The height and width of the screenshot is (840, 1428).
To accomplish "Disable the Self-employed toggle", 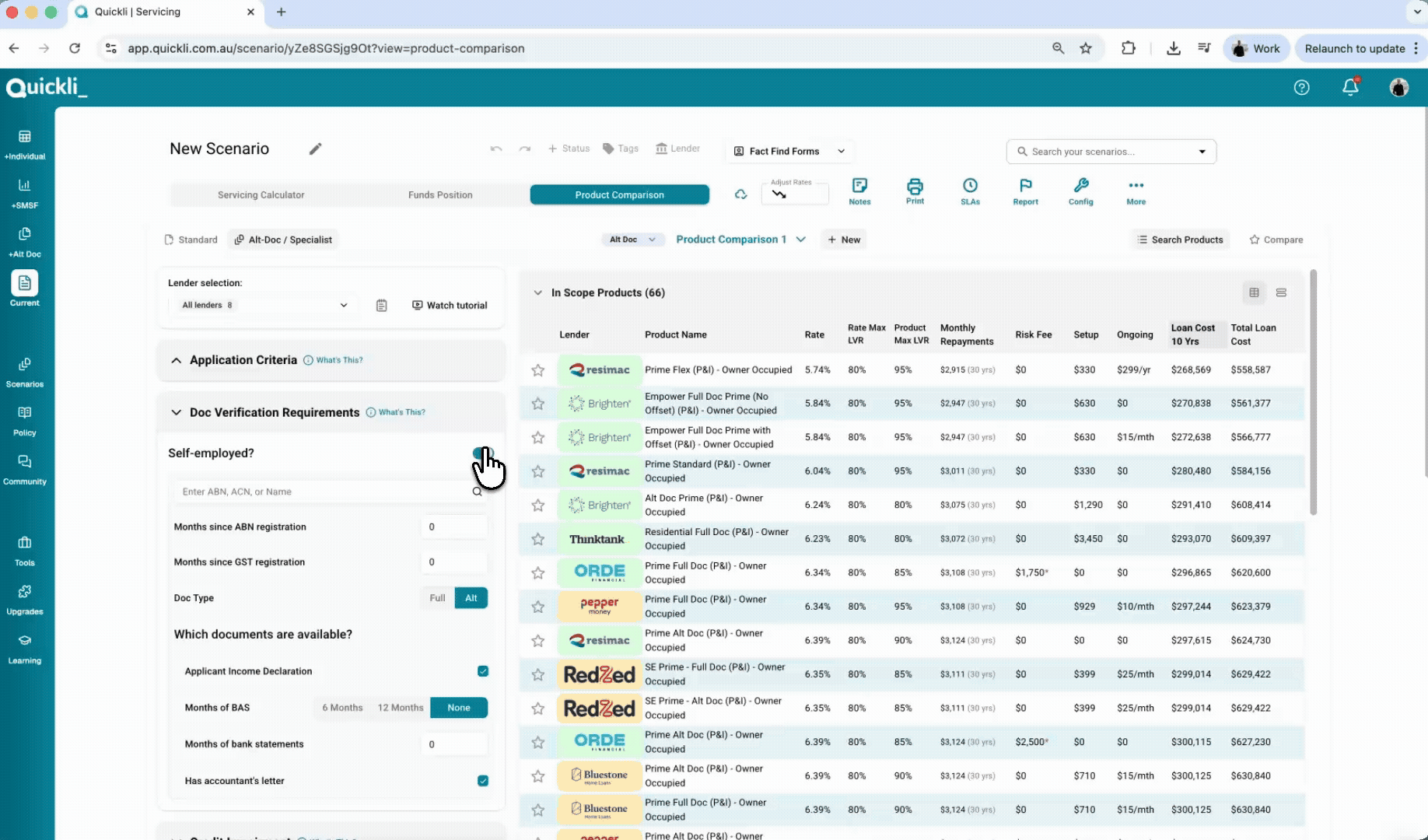I will click(482, 453).
